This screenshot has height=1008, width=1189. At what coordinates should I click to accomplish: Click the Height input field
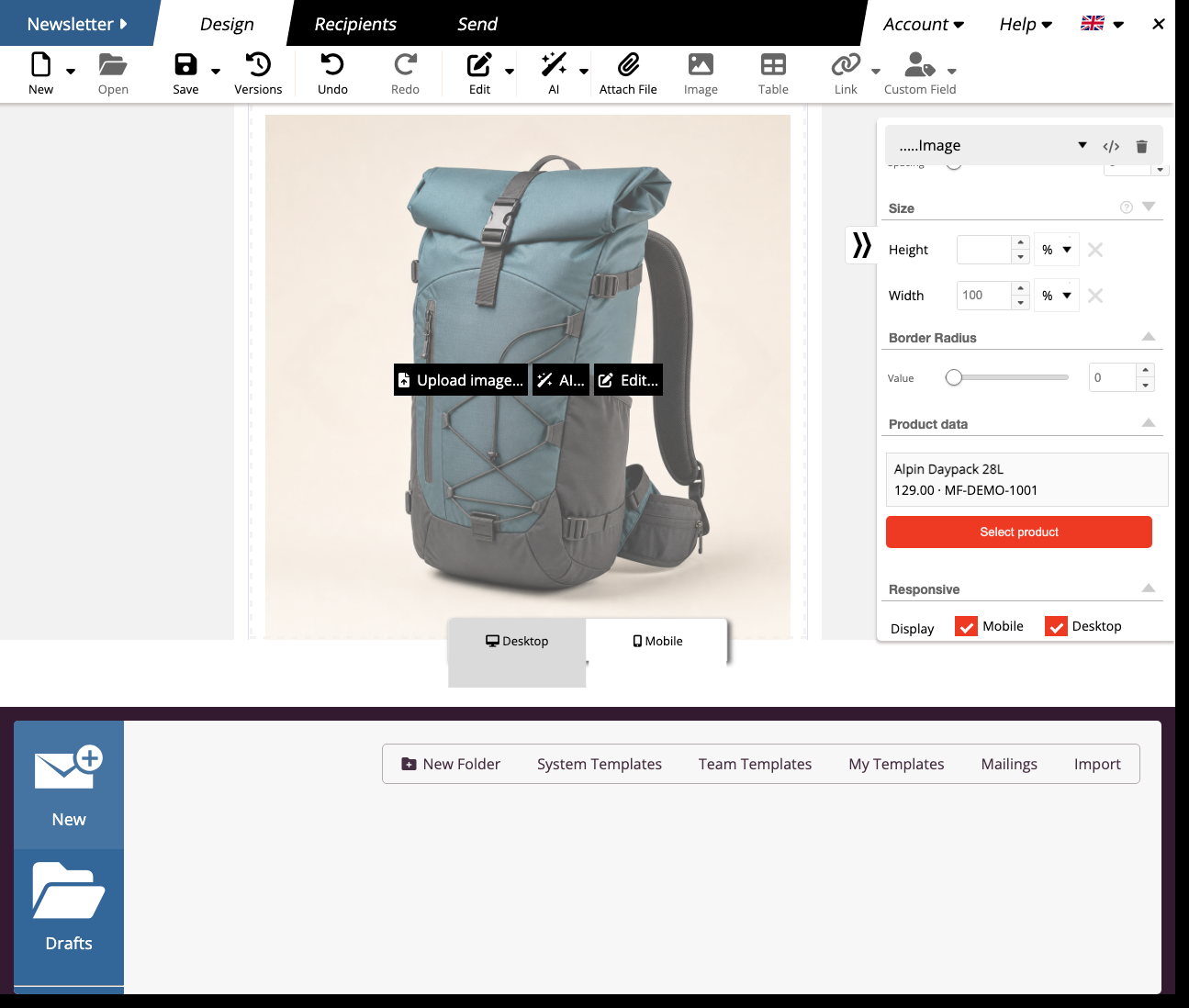pyautogui.click(x=984, y=250)
